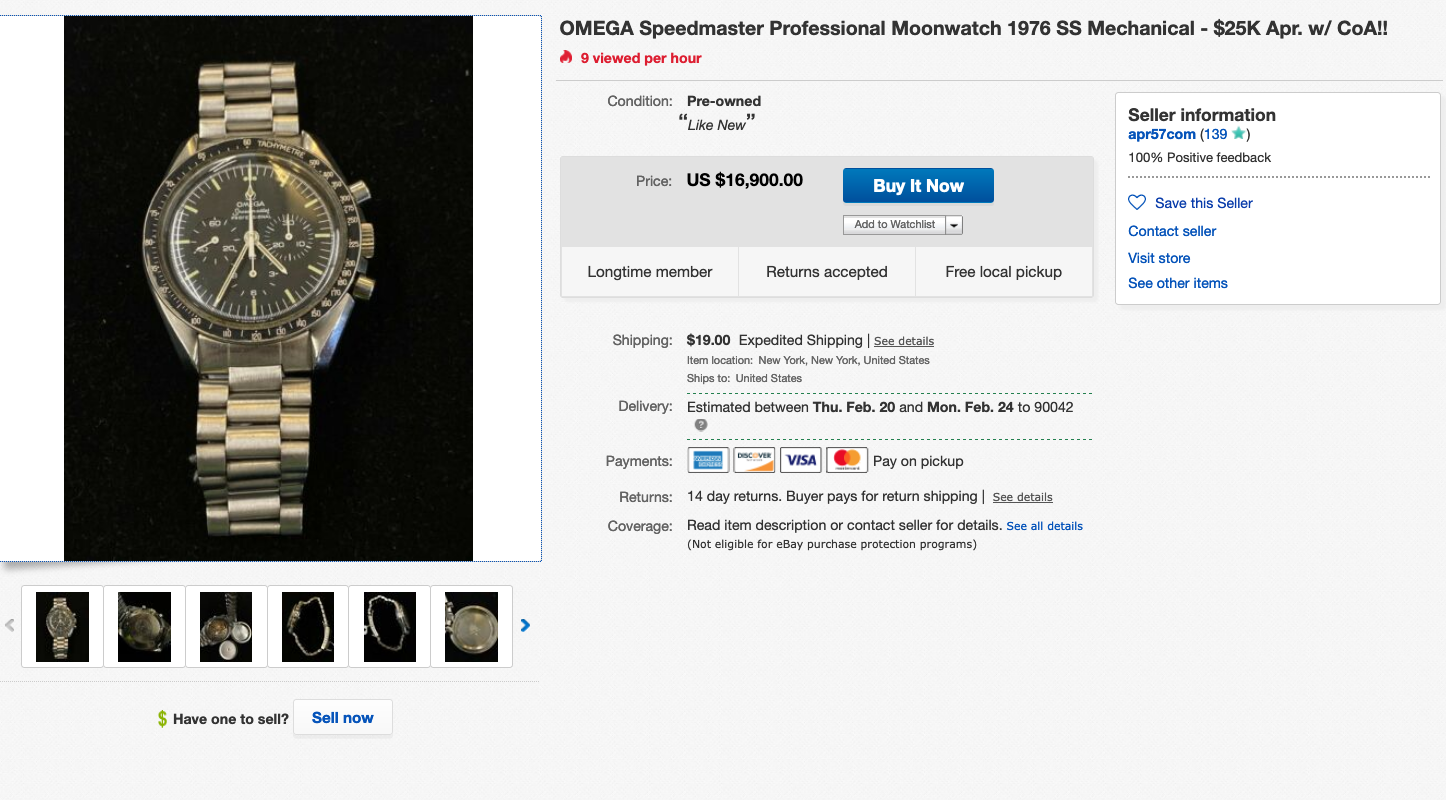Click the next thumbnails right arrow

click(x=525, y=626)
